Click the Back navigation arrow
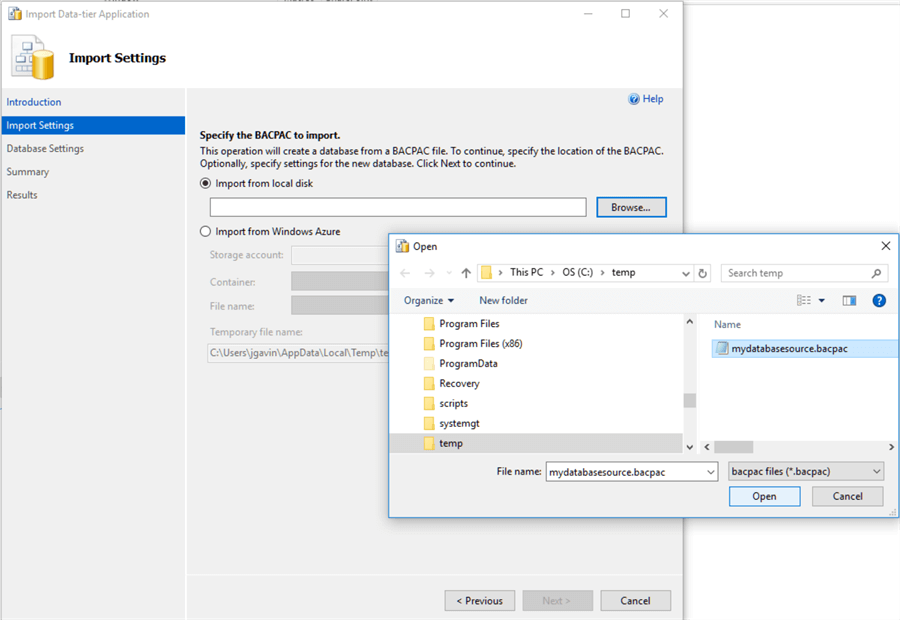The width and height of the screenshot is (900, 620). 405,273
